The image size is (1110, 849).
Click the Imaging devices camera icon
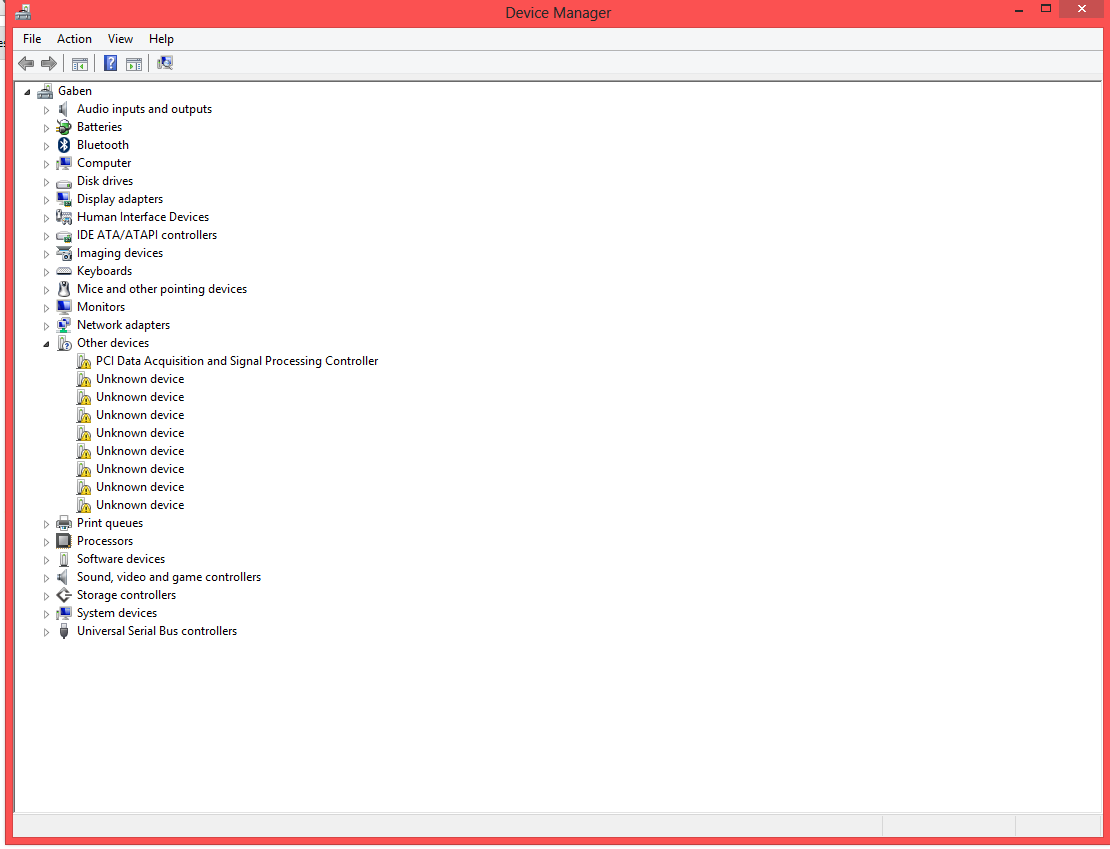point(64,253)
